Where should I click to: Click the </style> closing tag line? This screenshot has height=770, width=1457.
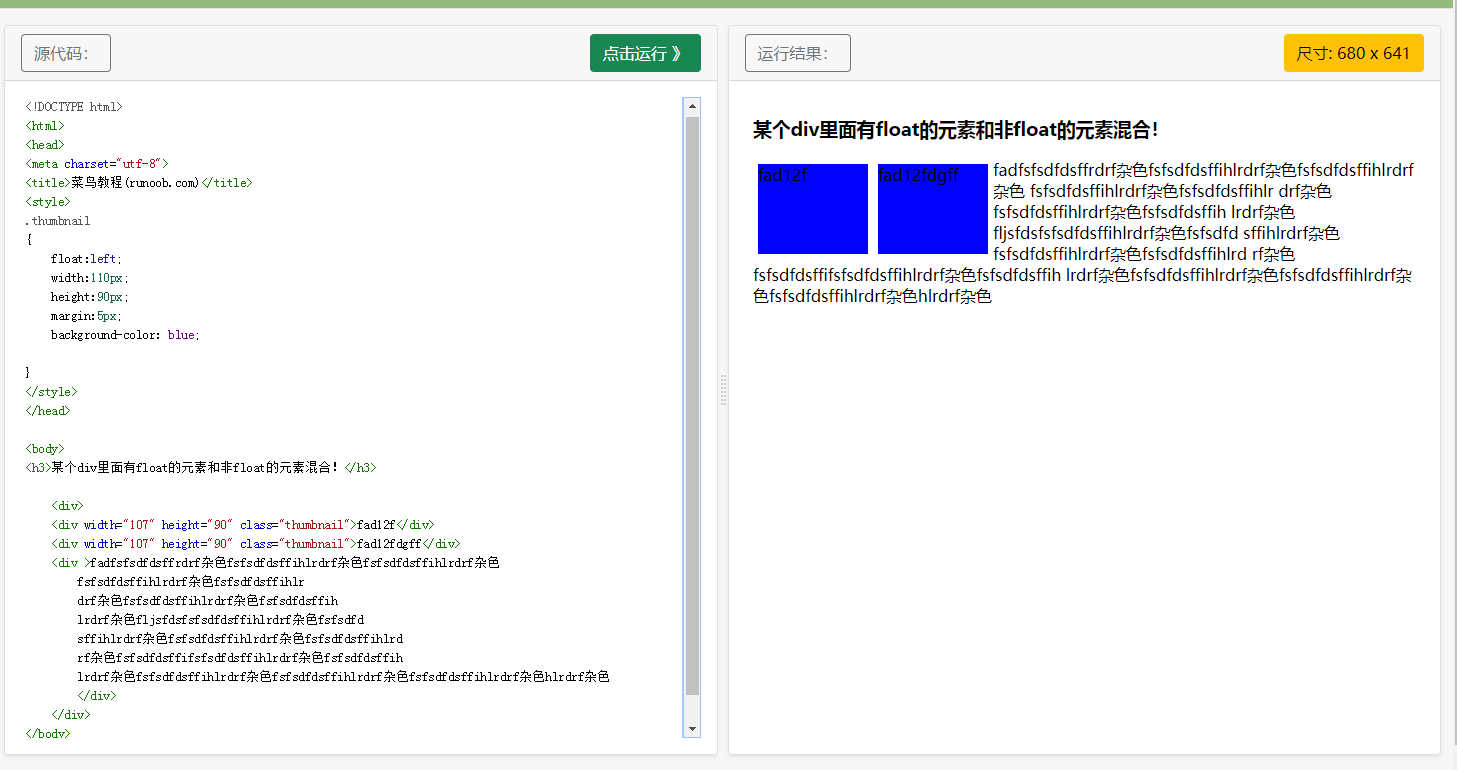(x=51, y=392)
